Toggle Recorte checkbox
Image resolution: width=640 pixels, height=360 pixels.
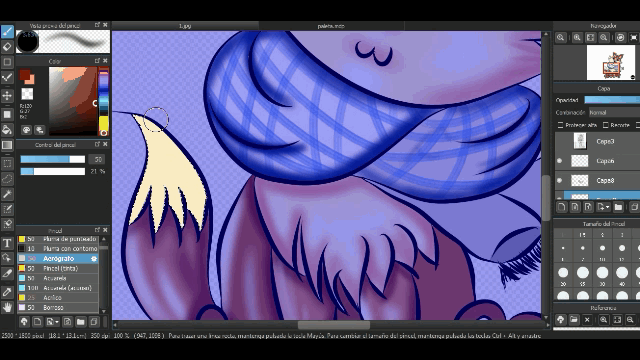[606, 125]
